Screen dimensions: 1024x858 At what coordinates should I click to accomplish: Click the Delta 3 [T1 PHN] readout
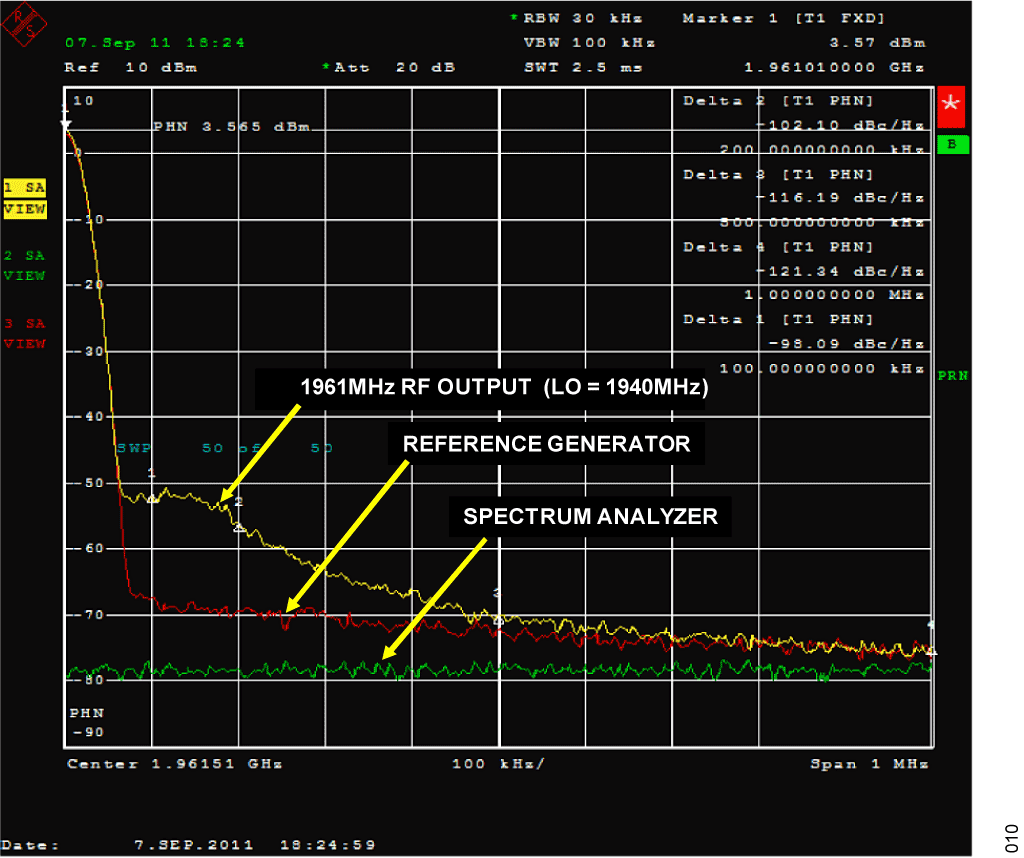point(778,174)
